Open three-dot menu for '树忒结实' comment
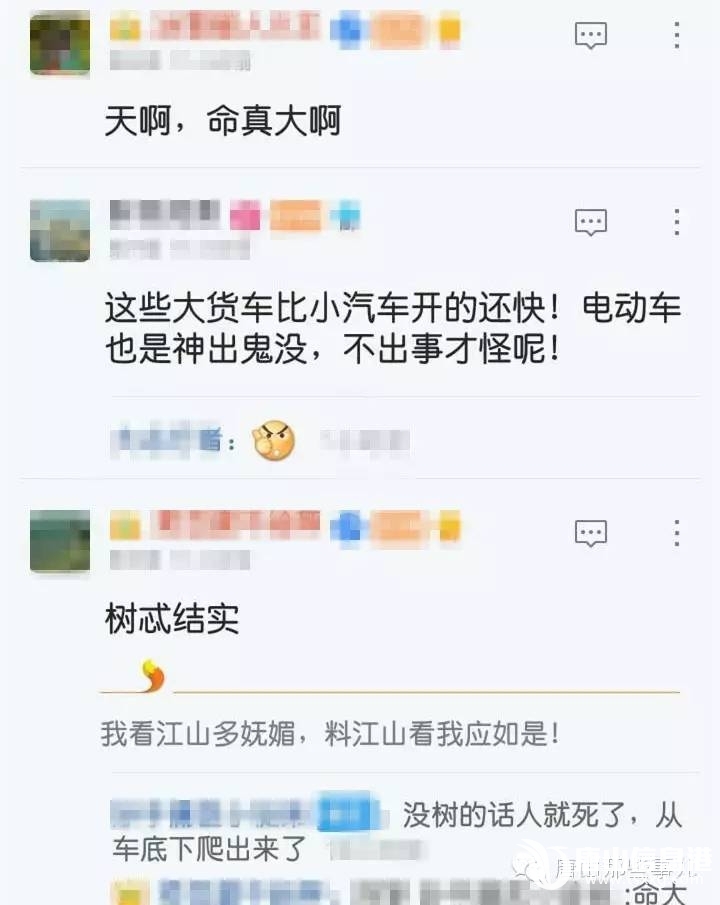 [x=677, y=533]
